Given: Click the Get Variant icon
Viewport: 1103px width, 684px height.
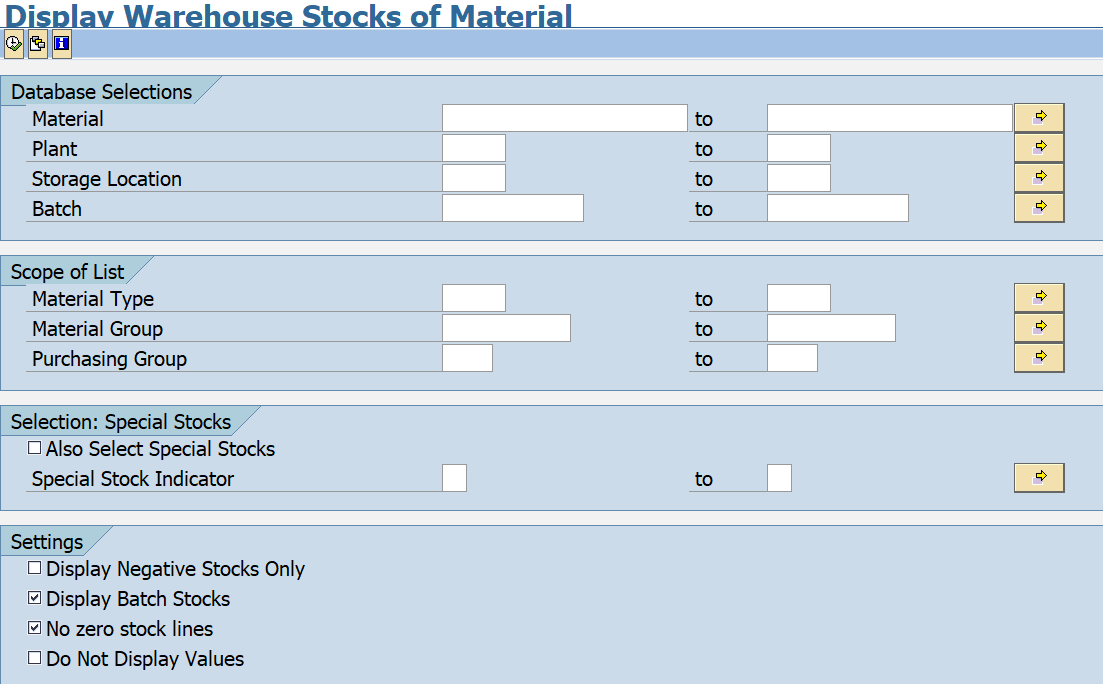Looking at the screenshot, I should 38,44.
